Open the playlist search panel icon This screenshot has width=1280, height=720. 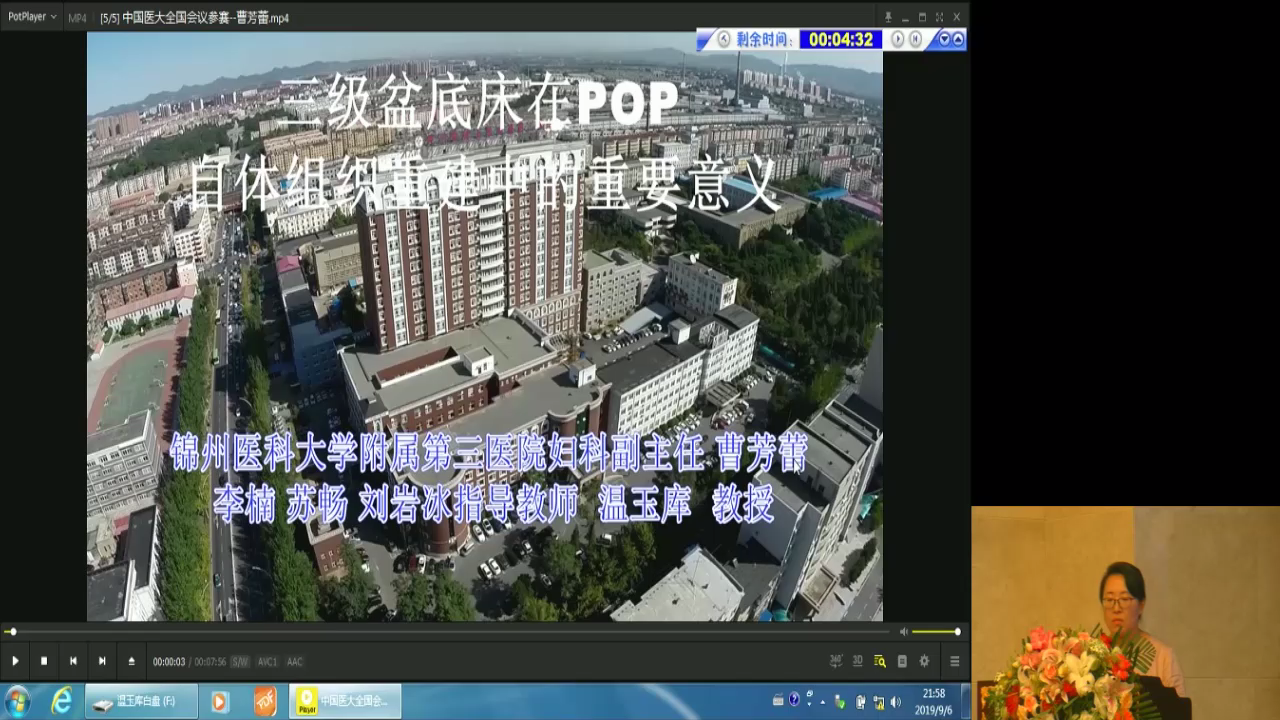click(880, 661)
